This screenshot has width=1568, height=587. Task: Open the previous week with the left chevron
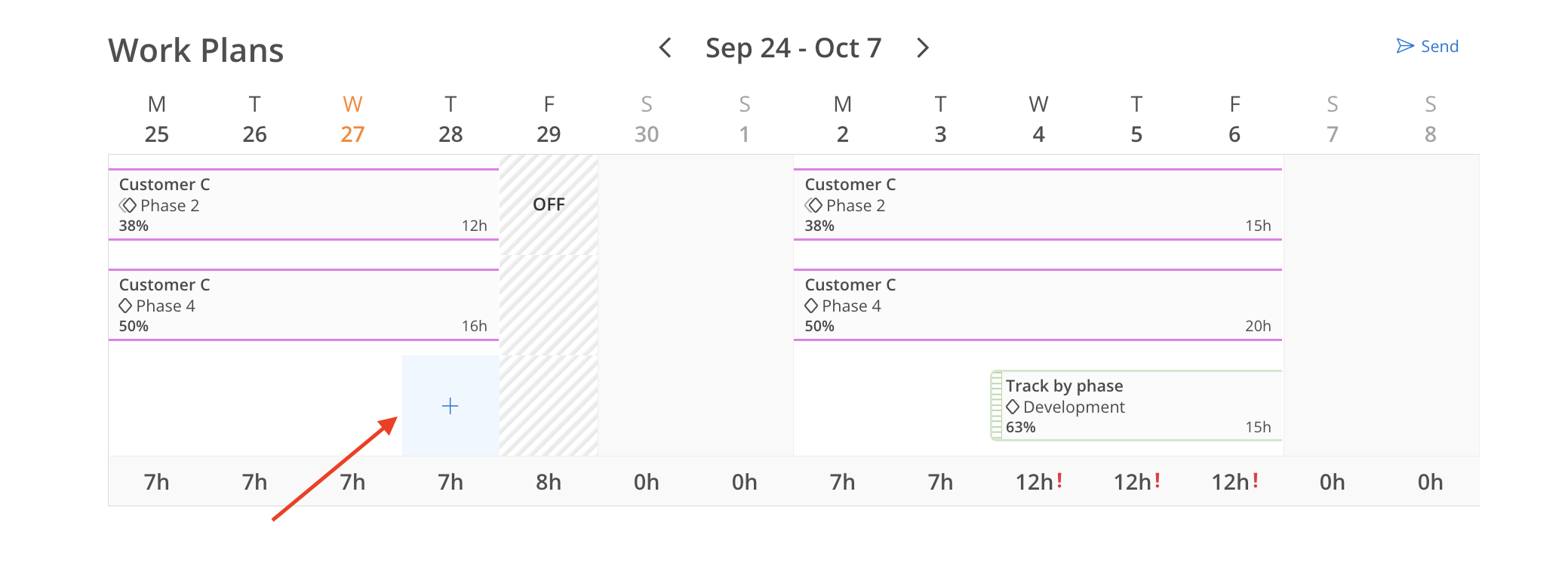(x=665, y=48)
